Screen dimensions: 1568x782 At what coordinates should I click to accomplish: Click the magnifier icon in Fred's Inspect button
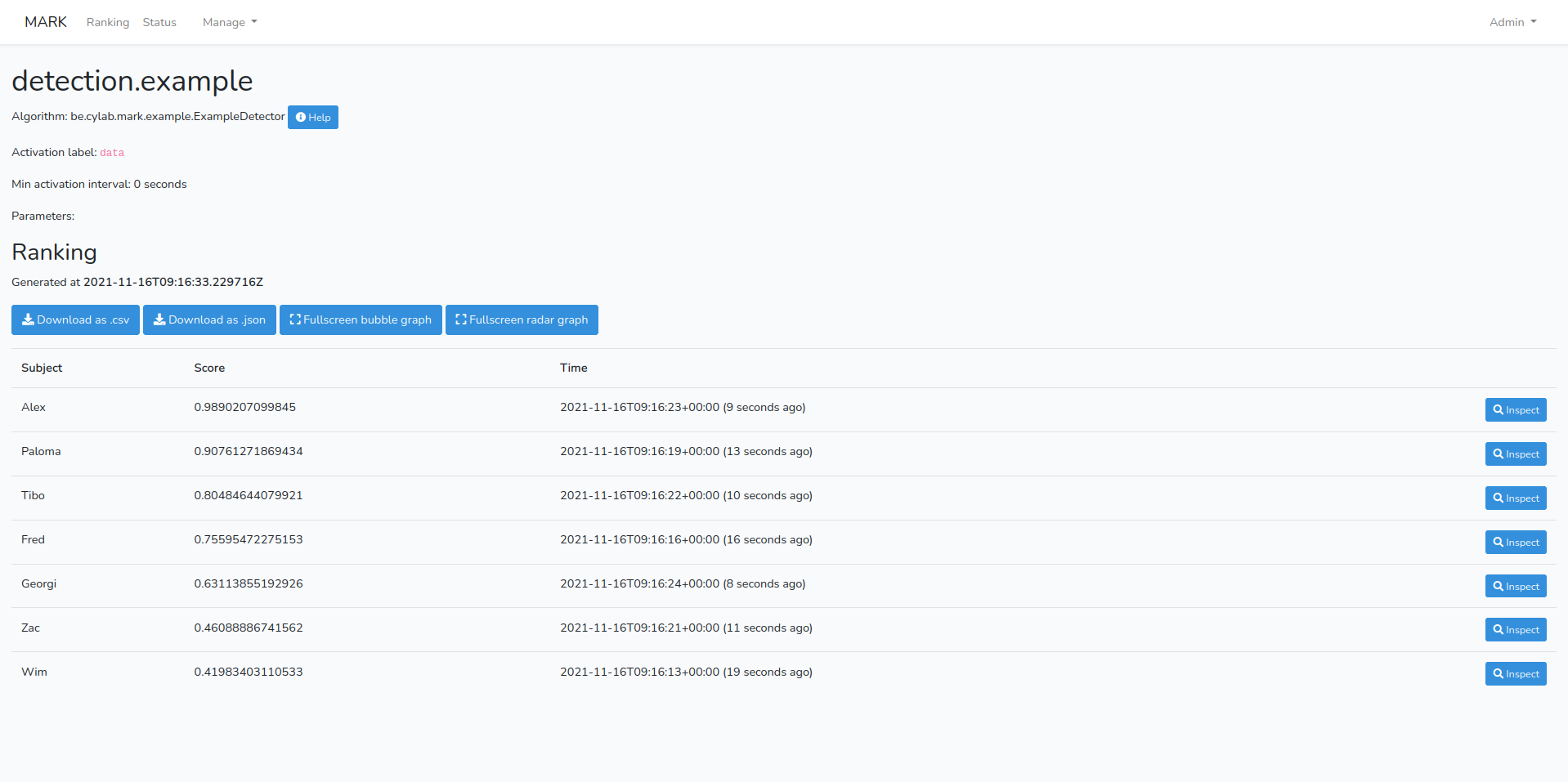(1499, 543)
